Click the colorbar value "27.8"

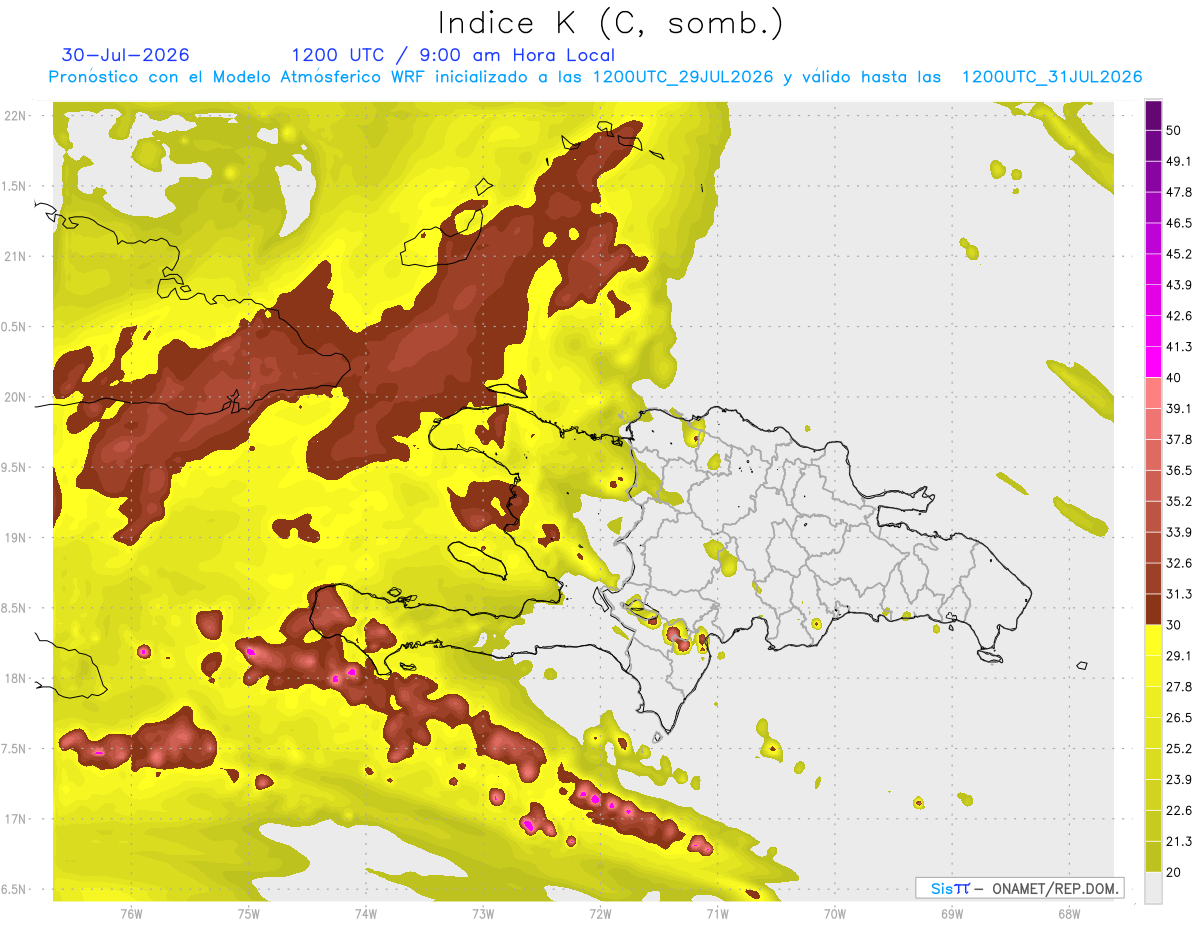1179,686
